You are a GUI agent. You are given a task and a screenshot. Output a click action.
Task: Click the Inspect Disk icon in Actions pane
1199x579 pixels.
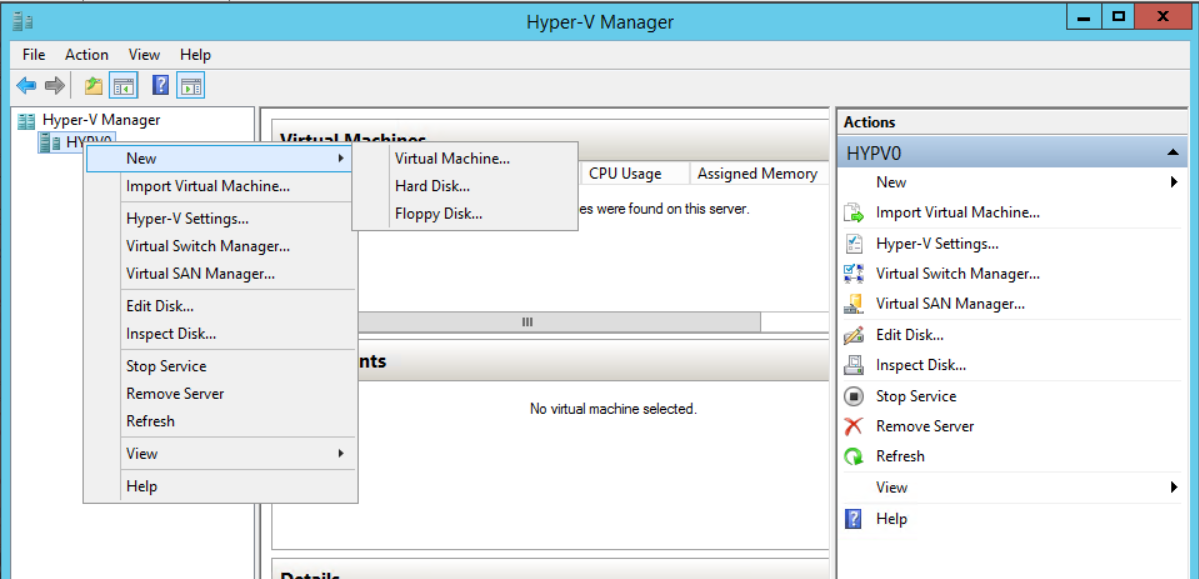[853, 365]
